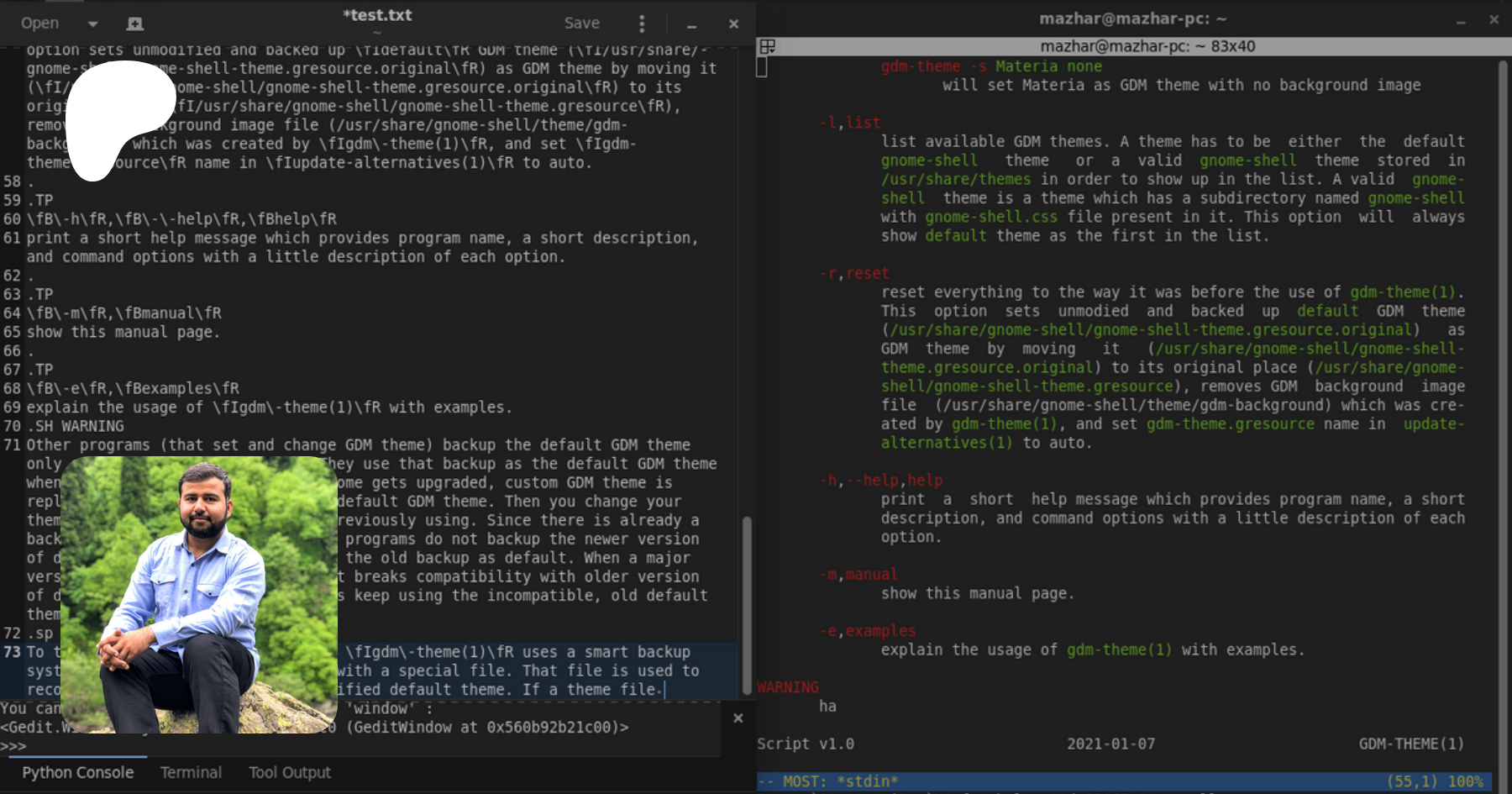Image resolution: width=1512 pixels, height=794 pixels.
Task: Save the test.txt document
Action: click(x=581, y=24)
